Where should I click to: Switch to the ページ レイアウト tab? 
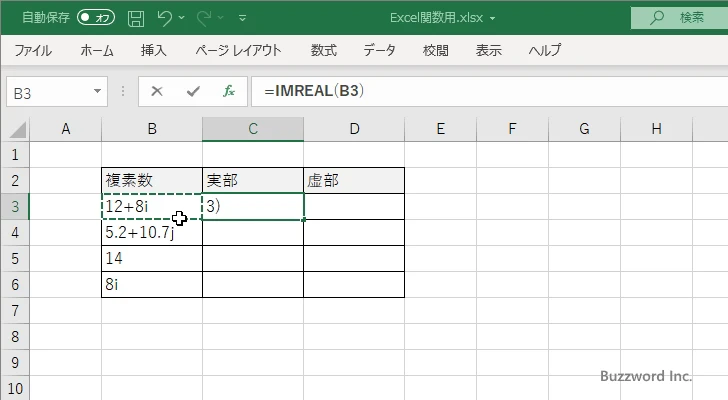pyautogui.click(x=238, y=50)
